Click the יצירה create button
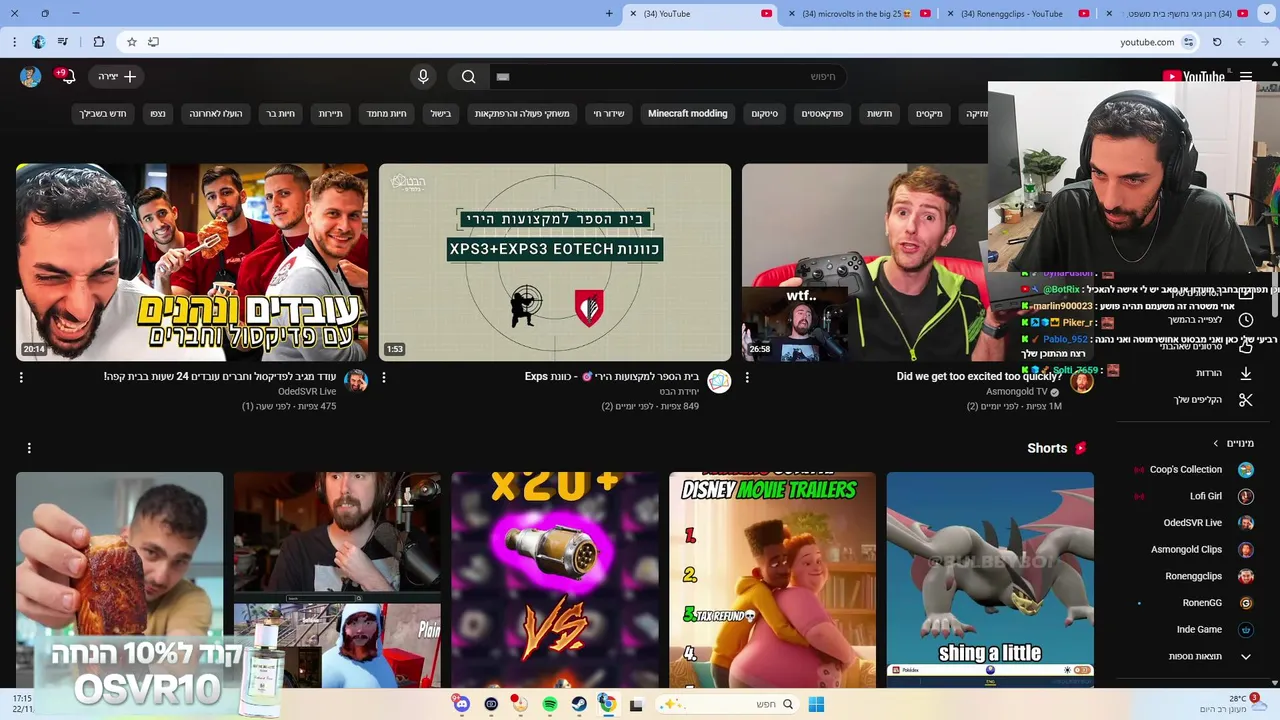This screenshot has width=1280, height=720. [x=117, y=77]
